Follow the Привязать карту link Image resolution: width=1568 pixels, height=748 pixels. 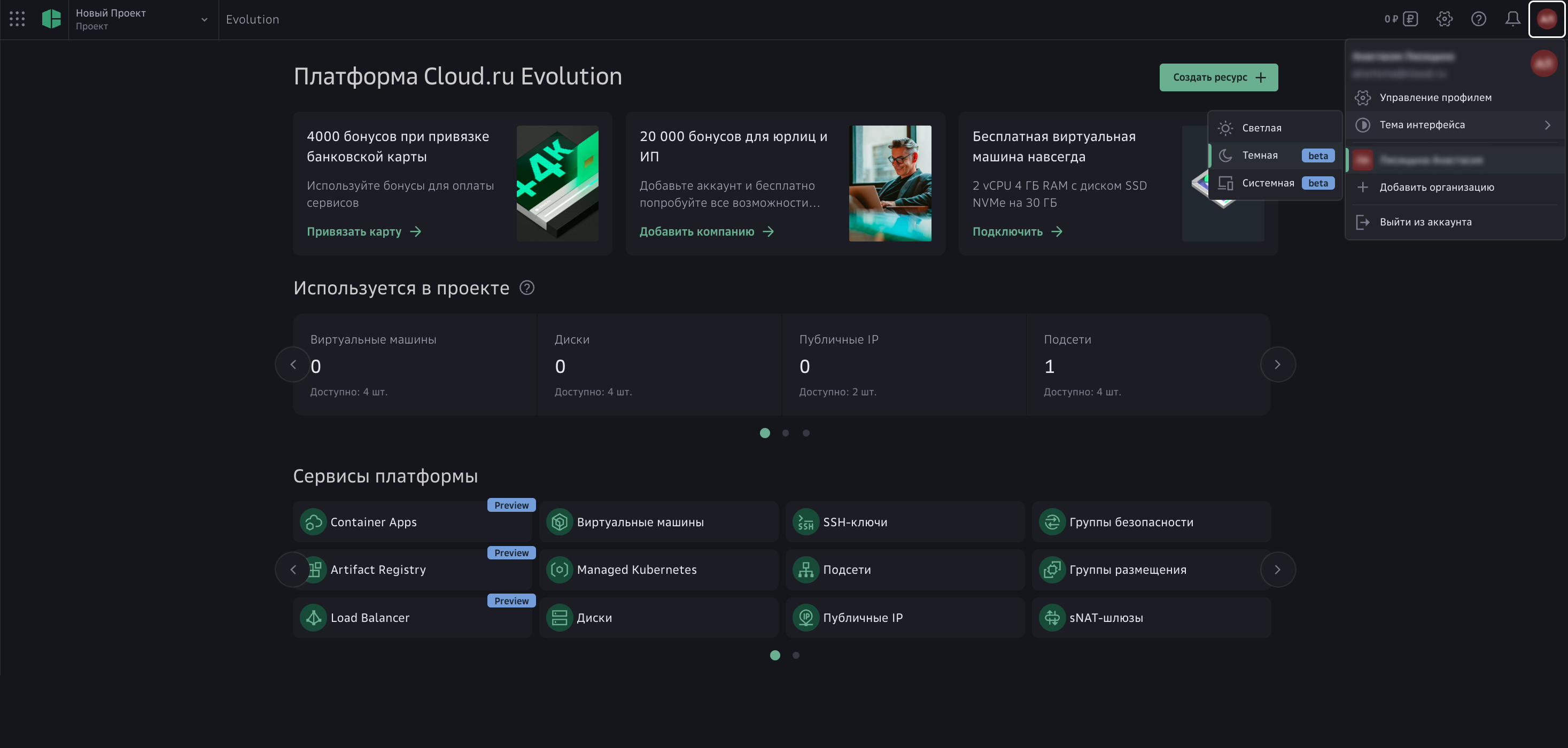point(364,231)
